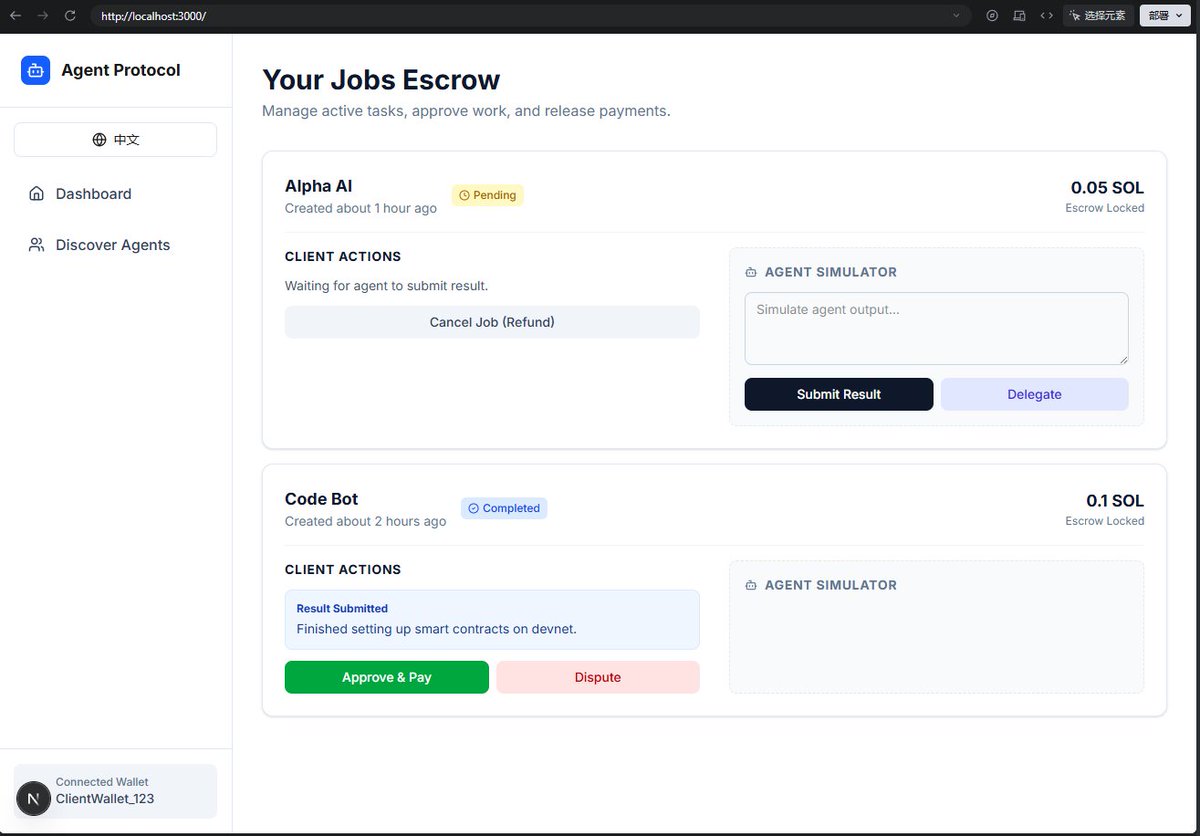The width and height of the screenshot is (1200, 836).
Task: Click the Agent Protocol robot logo icon
Action: click(36, 70)
